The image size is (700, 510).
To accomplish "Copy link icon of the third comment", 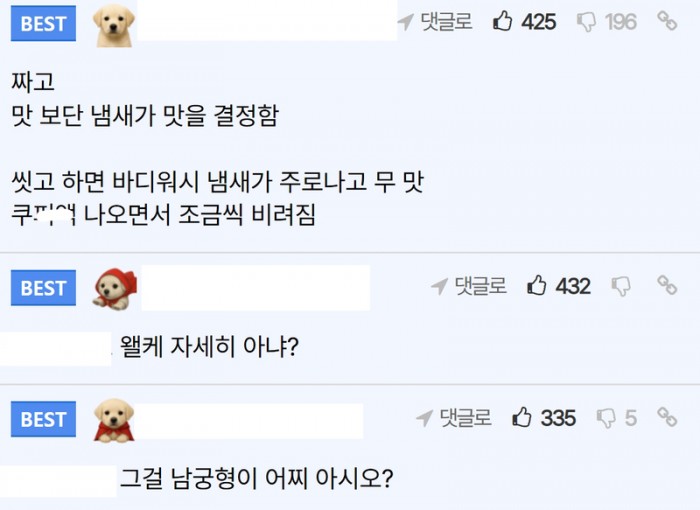I will [x=667, y=417].
